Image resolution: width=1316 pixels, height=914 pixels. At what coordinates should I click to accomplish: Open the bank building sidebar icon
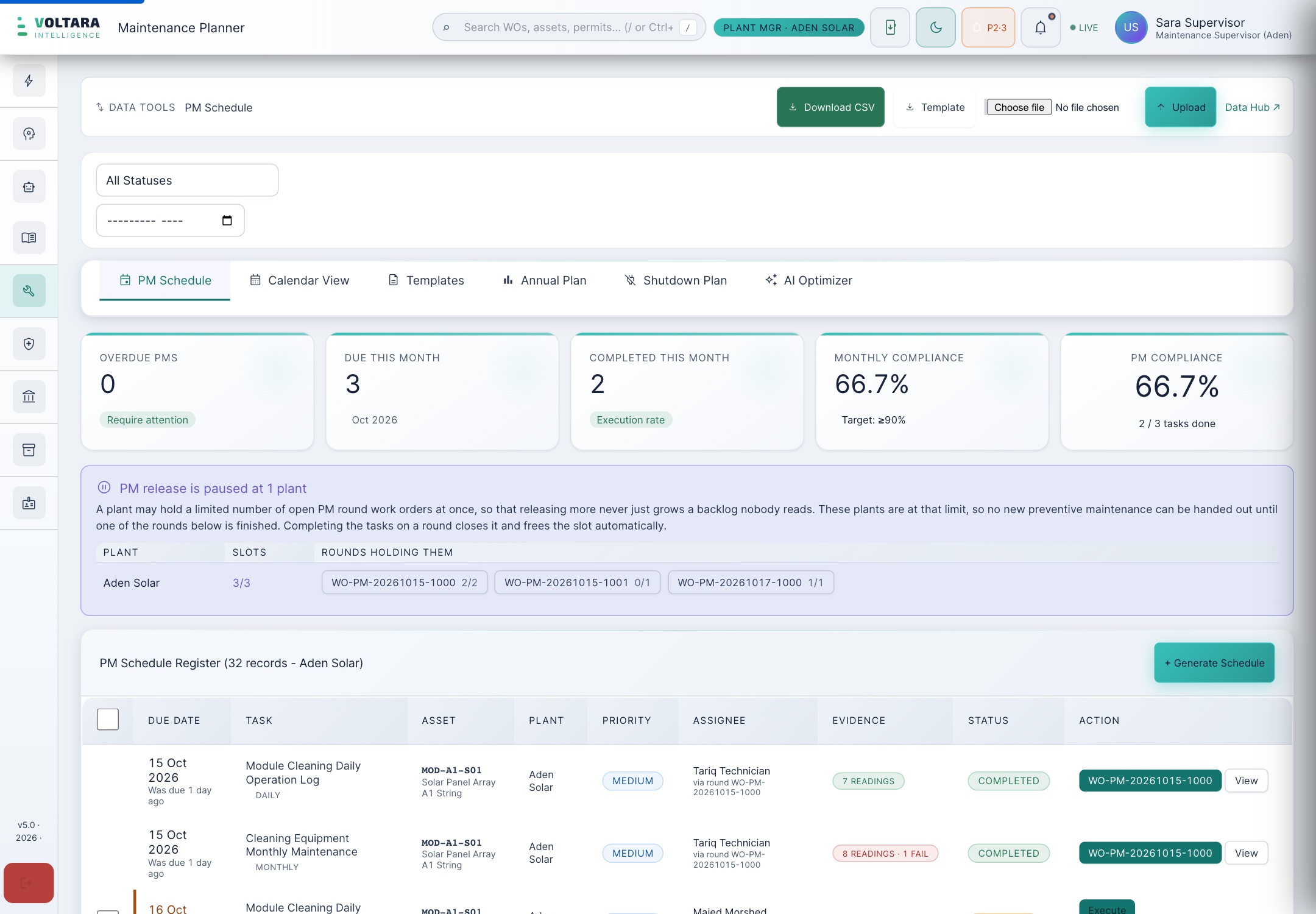pos(29,397)
